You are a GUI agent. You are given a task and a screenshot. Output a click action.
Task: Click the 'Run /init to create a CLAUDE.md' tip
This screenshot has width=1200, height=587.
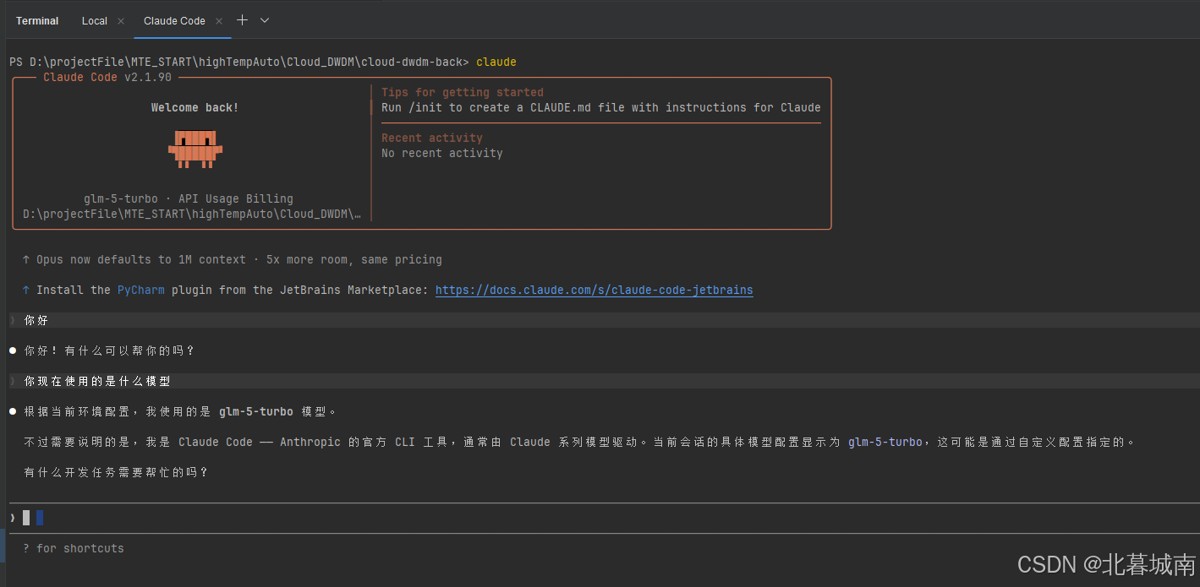click(601, 107)
